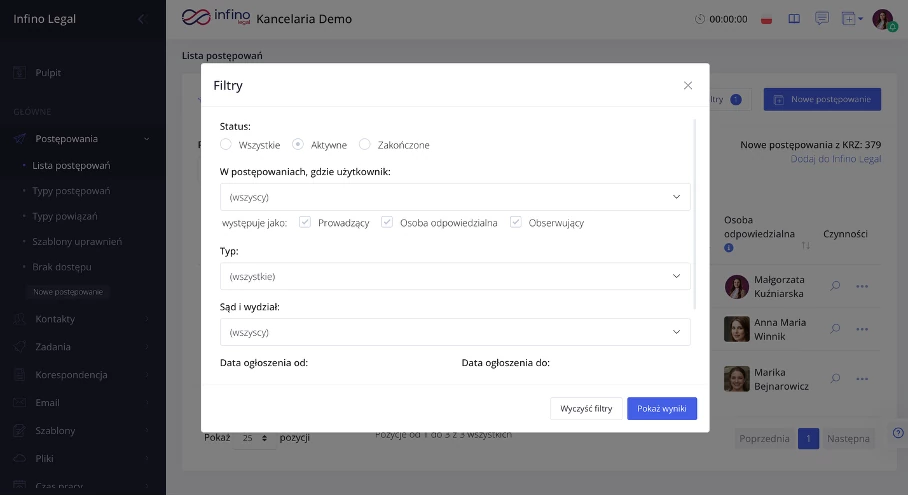Open the chat messages icon in header
The image size is (908, 496).
point(822,19)
